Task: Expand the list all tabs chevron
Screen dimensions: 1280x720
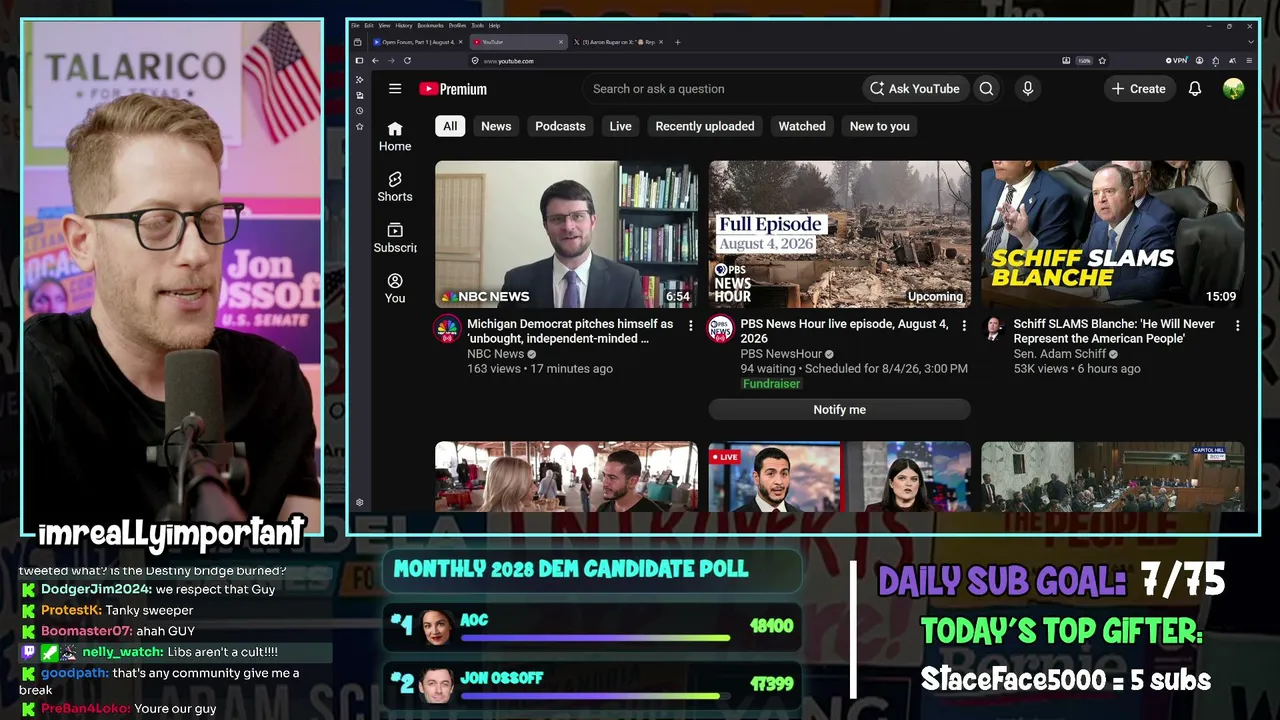Action: tap(1249, 42)
